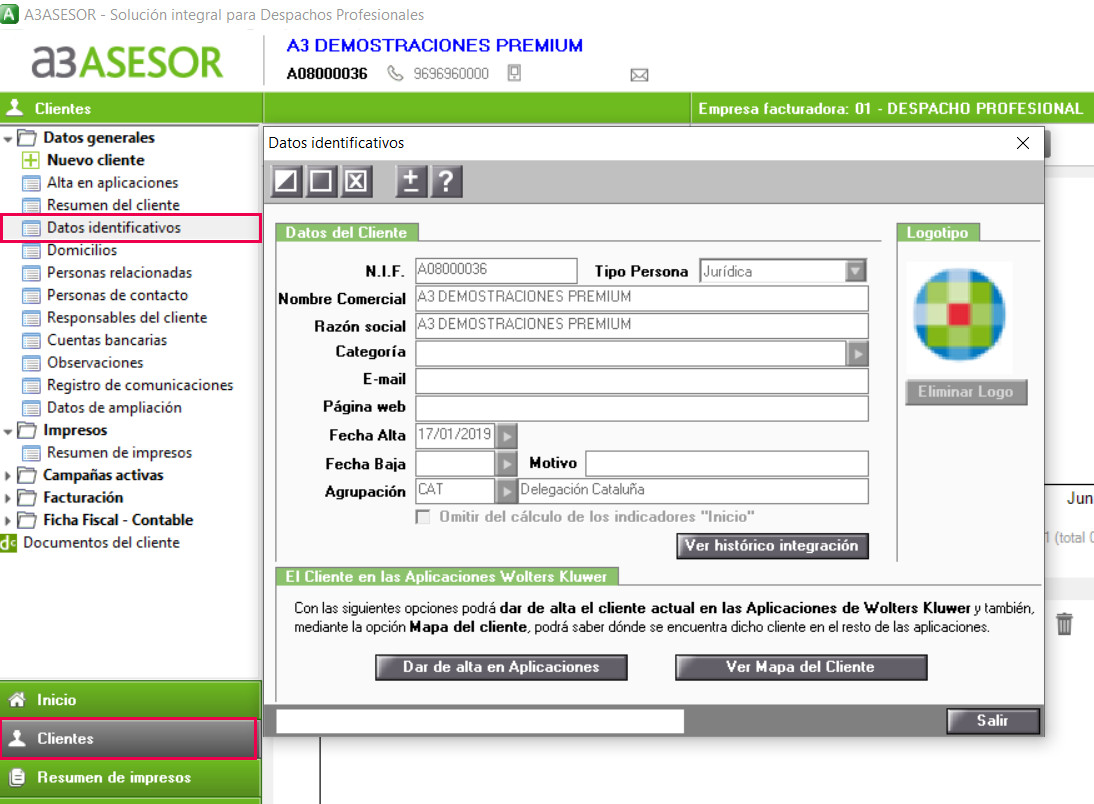Open the Inicio navigation section

click(130, 699)
